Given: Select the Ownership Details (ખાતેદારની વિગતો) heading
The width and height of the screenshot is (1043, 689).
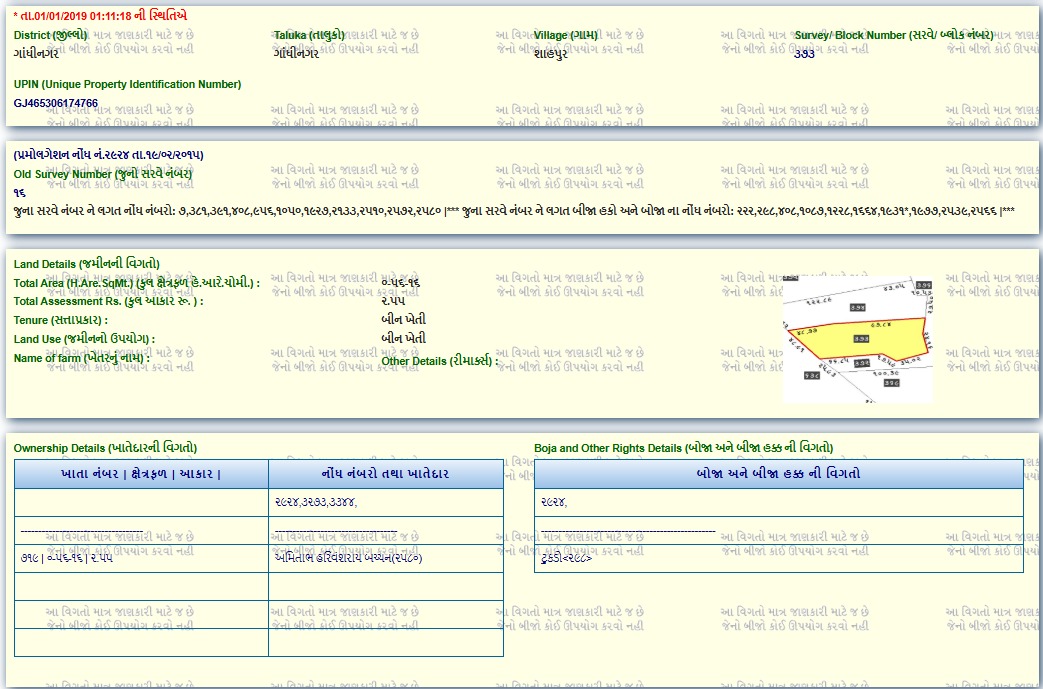Looking at the screenshot, I should coord(105,448).
